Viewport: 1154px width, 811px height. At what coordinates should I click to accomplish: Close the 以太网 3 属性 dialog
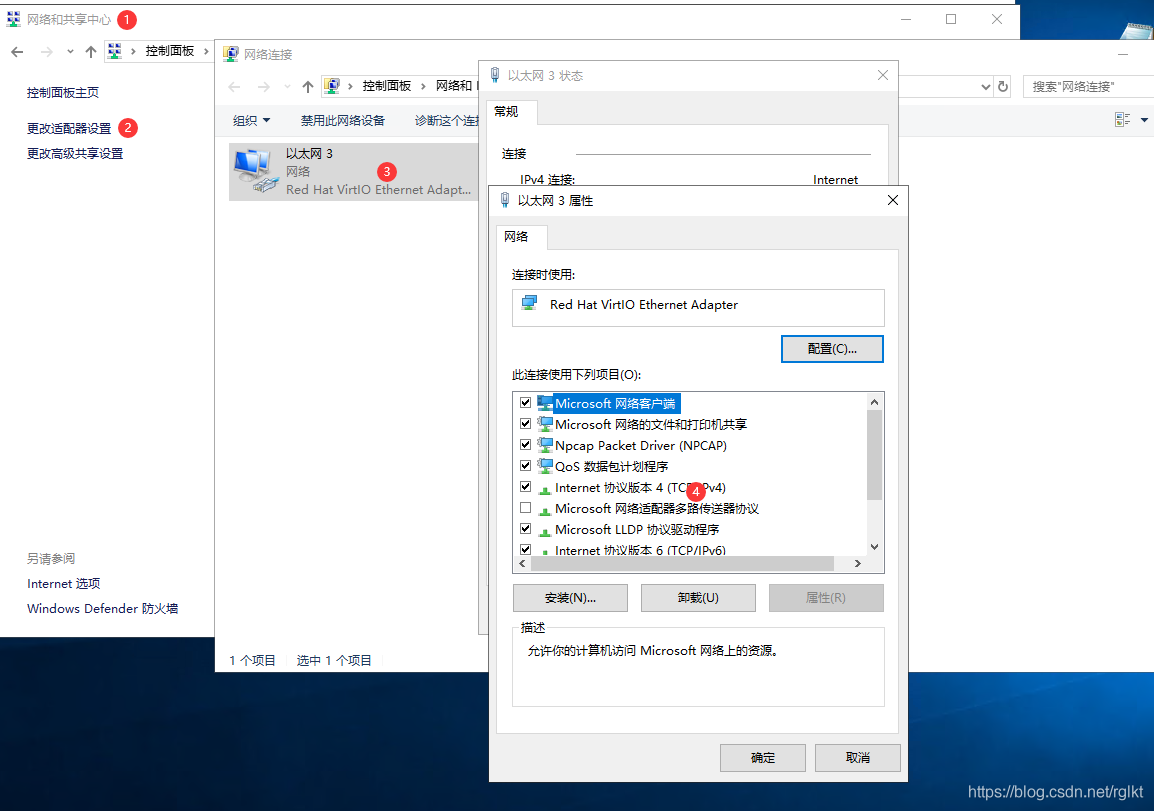pos(893,200)
